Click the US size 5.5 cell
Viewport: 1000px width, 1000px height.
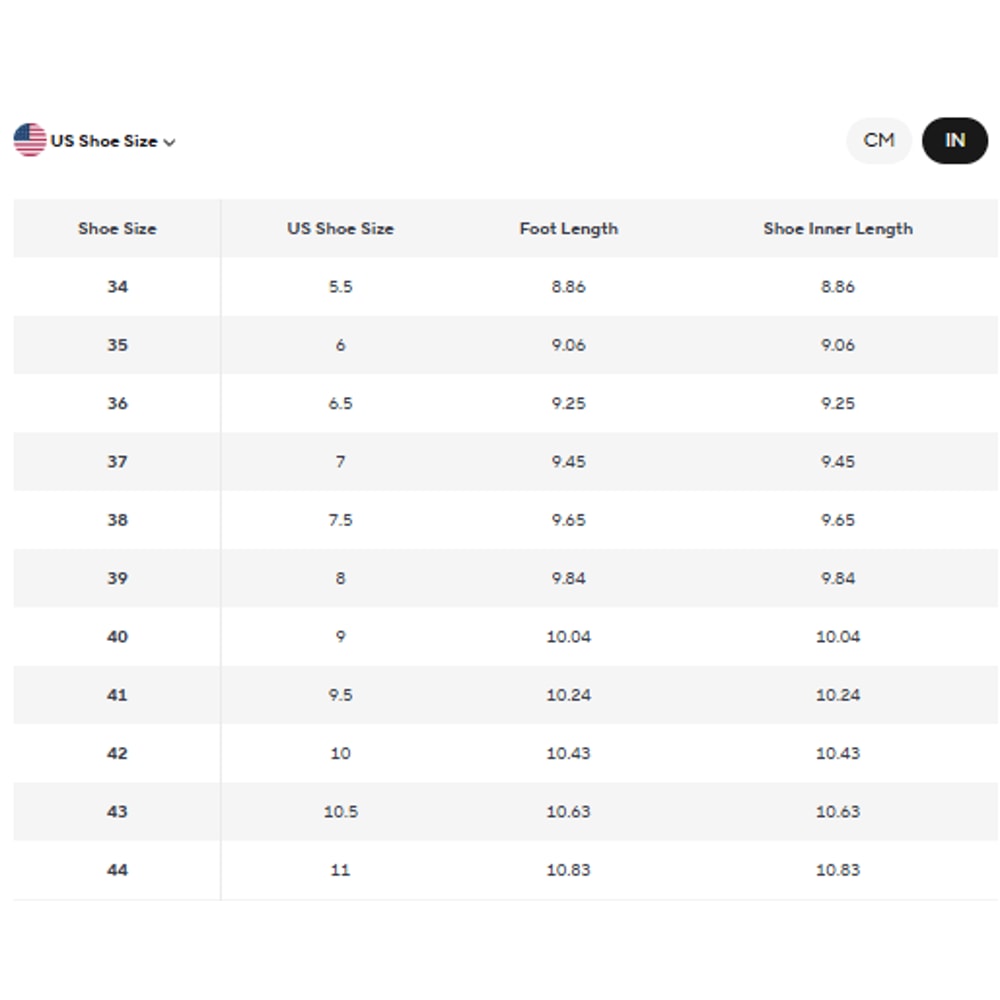coord(340,286)
